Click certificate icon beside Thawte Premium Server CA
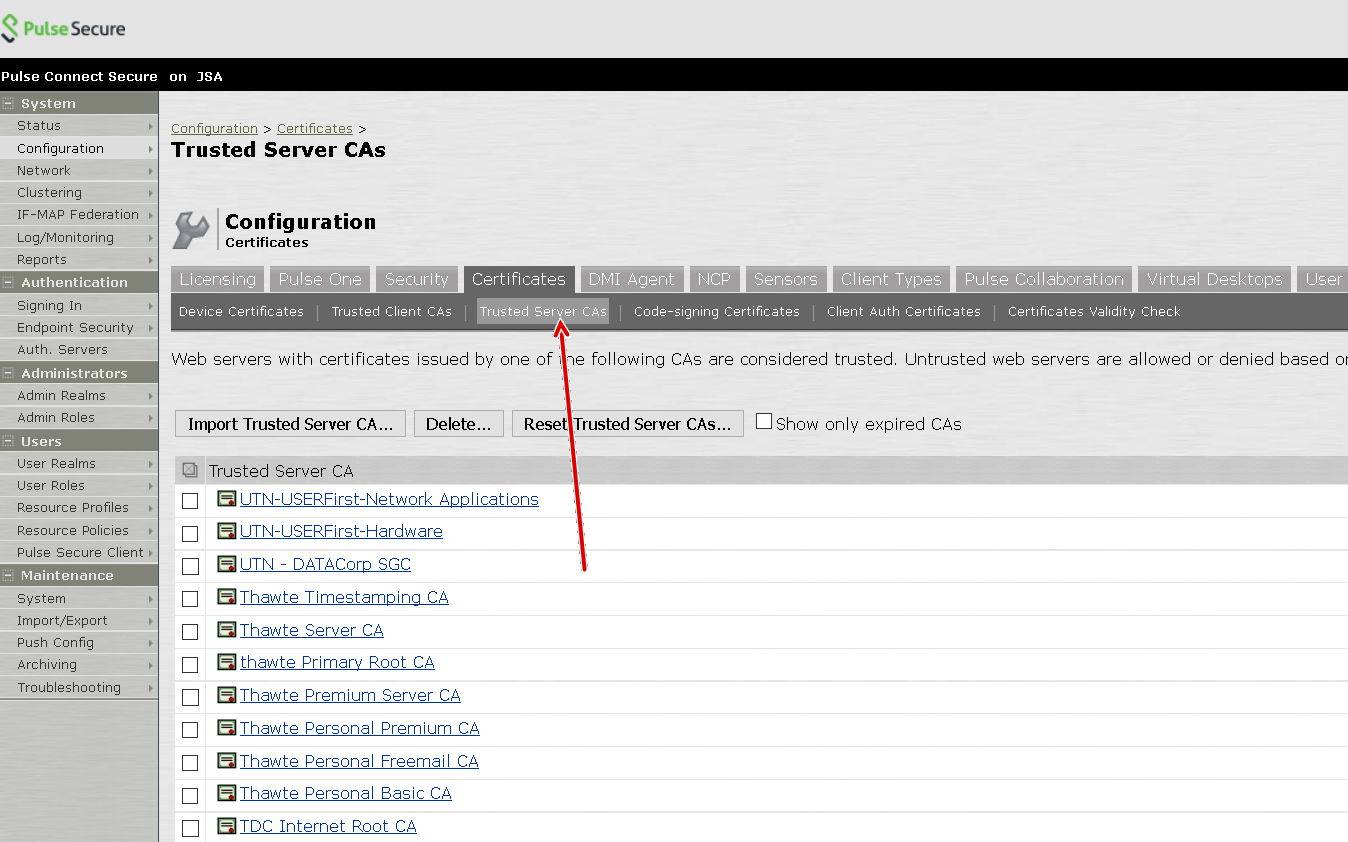 coord(227,695)
